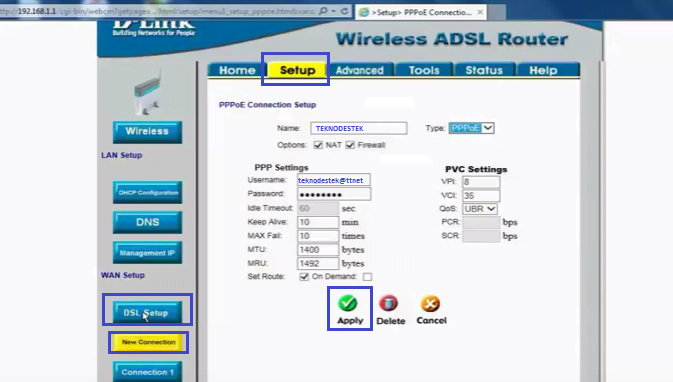Click the VPI input field

point(481,182)
